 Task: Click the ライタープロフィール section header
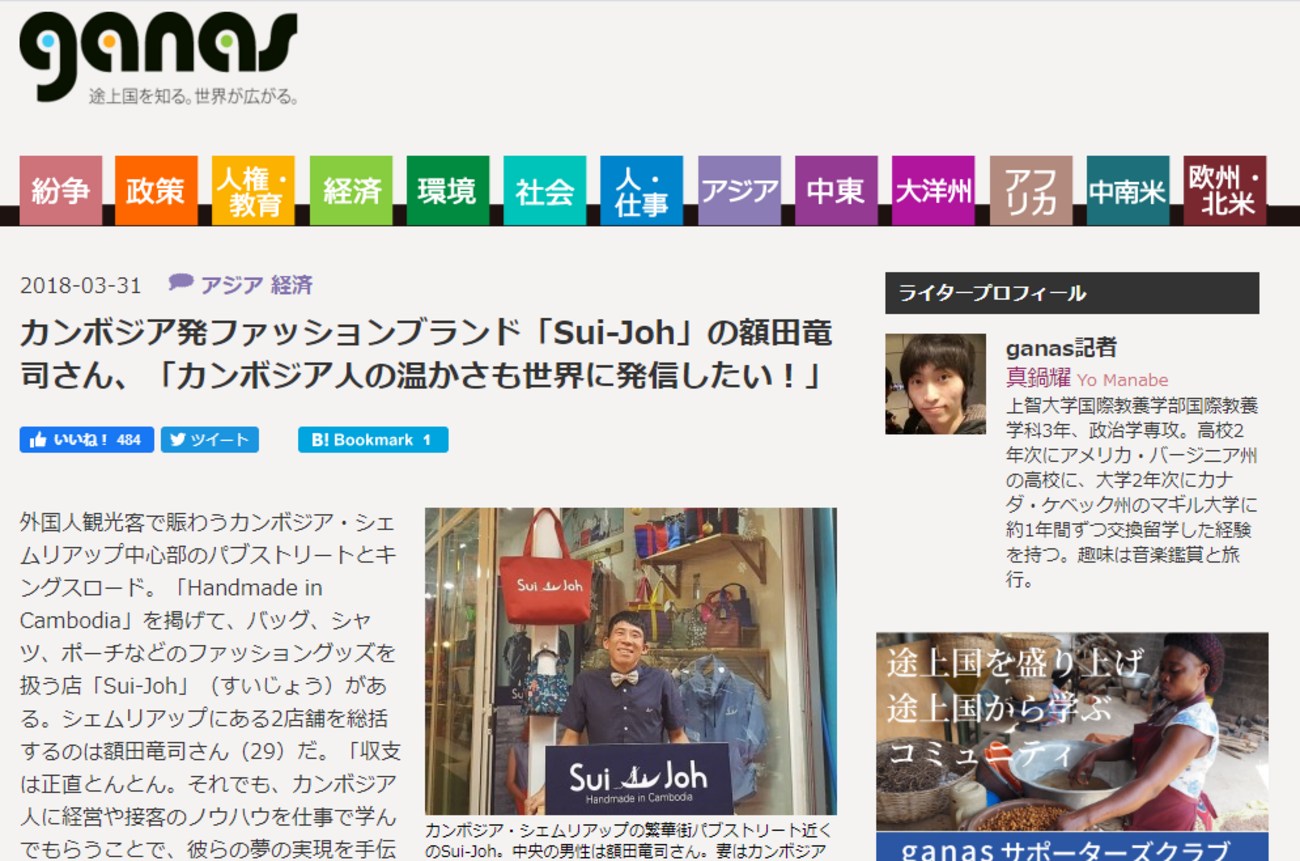(1072, 293)
